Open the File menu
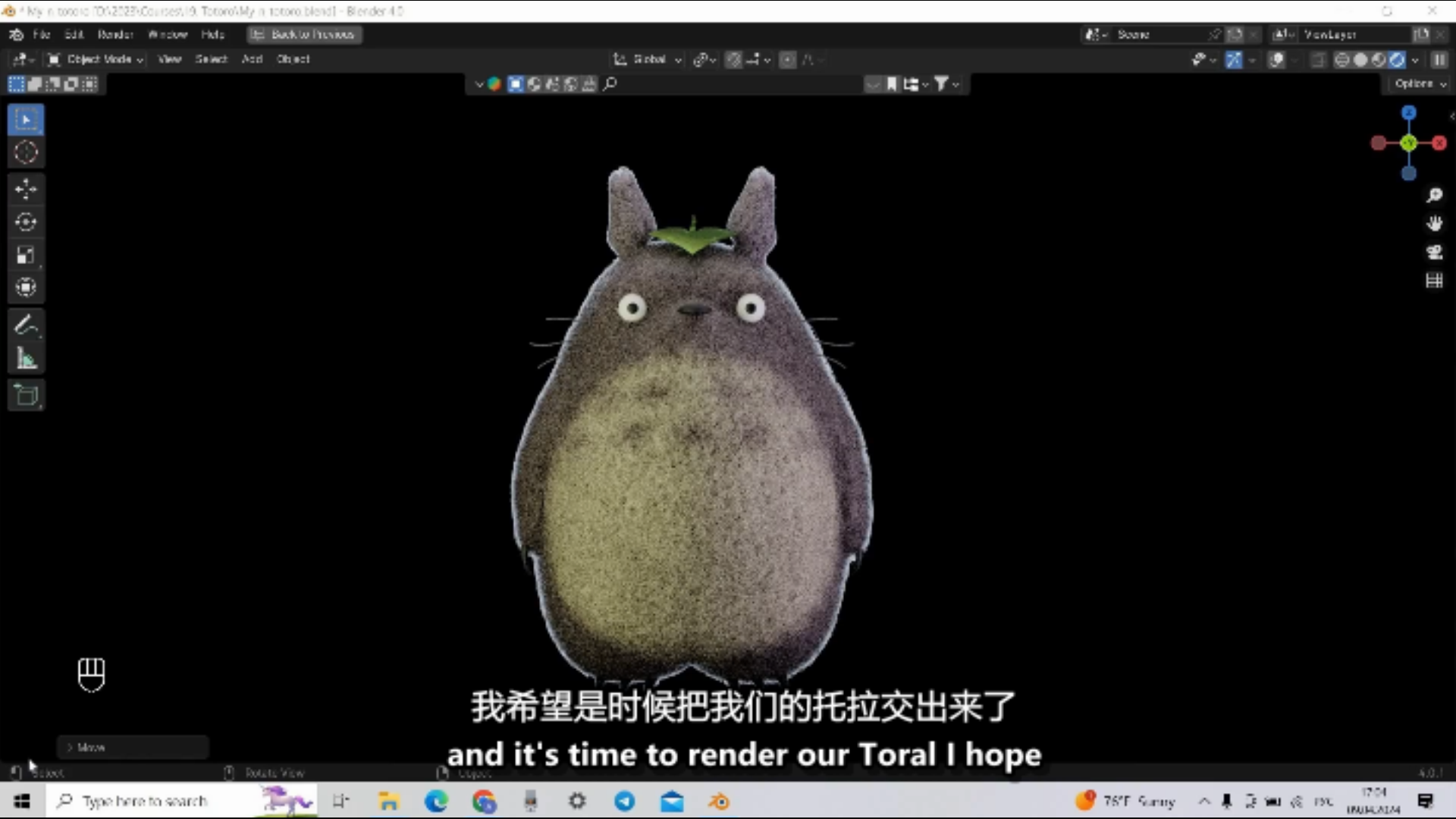Viewport: 1456px width, 819px height. pos(42,34)
